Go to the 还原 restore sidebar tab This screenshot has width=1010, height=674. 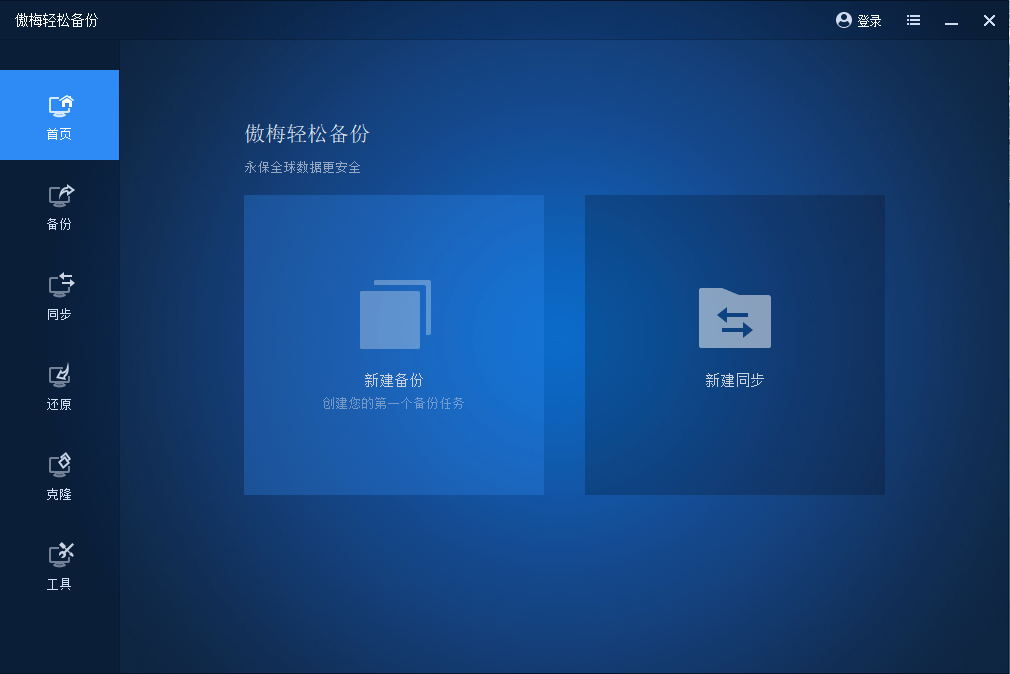click(x=59, y=387)
